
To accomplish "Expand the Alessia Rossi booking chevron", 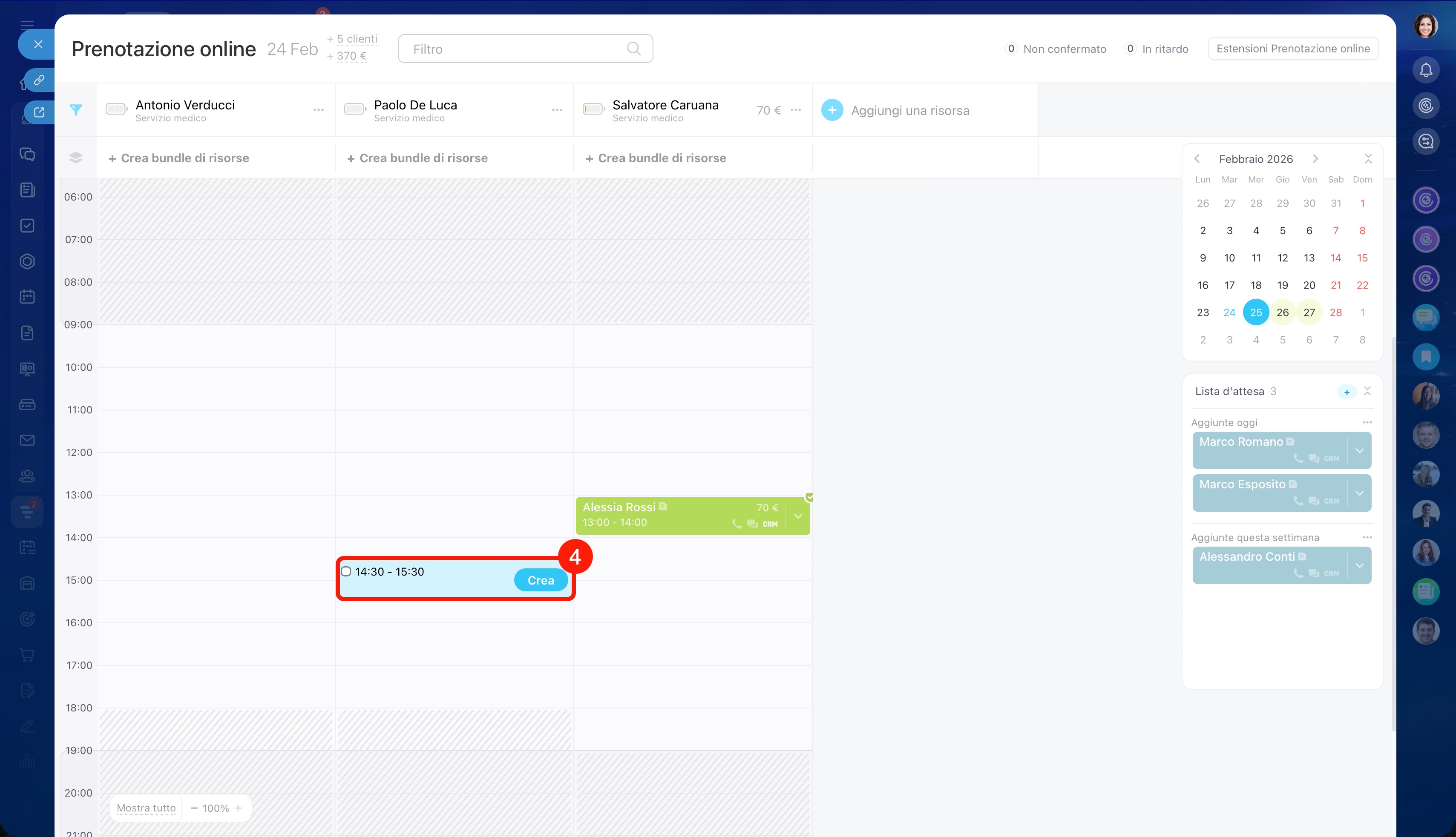I will click(x=798, y=516).
